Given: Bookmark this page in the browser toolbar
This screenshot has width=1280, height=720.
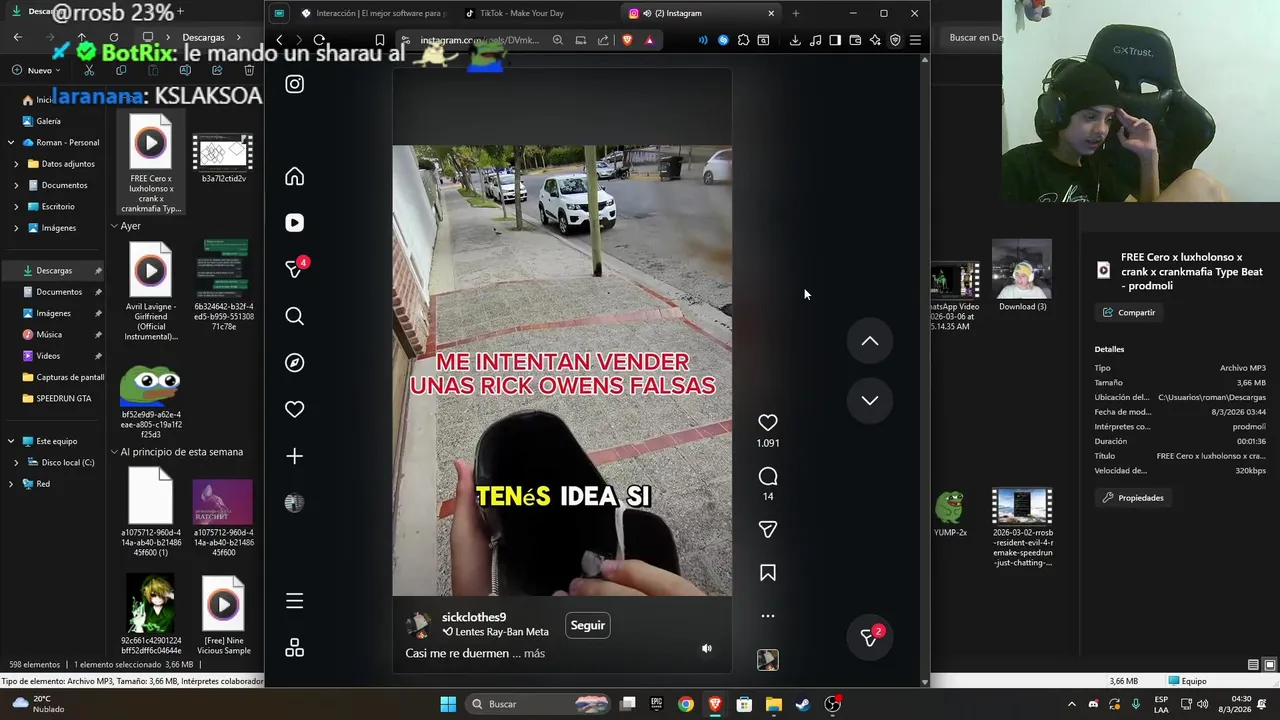Looking at the screenshot, I should coord(380,40).
